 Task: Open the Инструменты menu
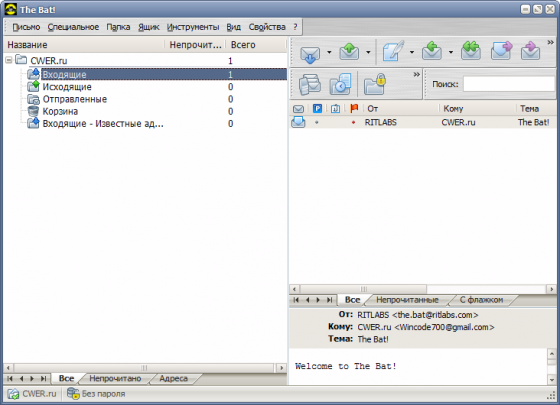click(x=193, y=27)
